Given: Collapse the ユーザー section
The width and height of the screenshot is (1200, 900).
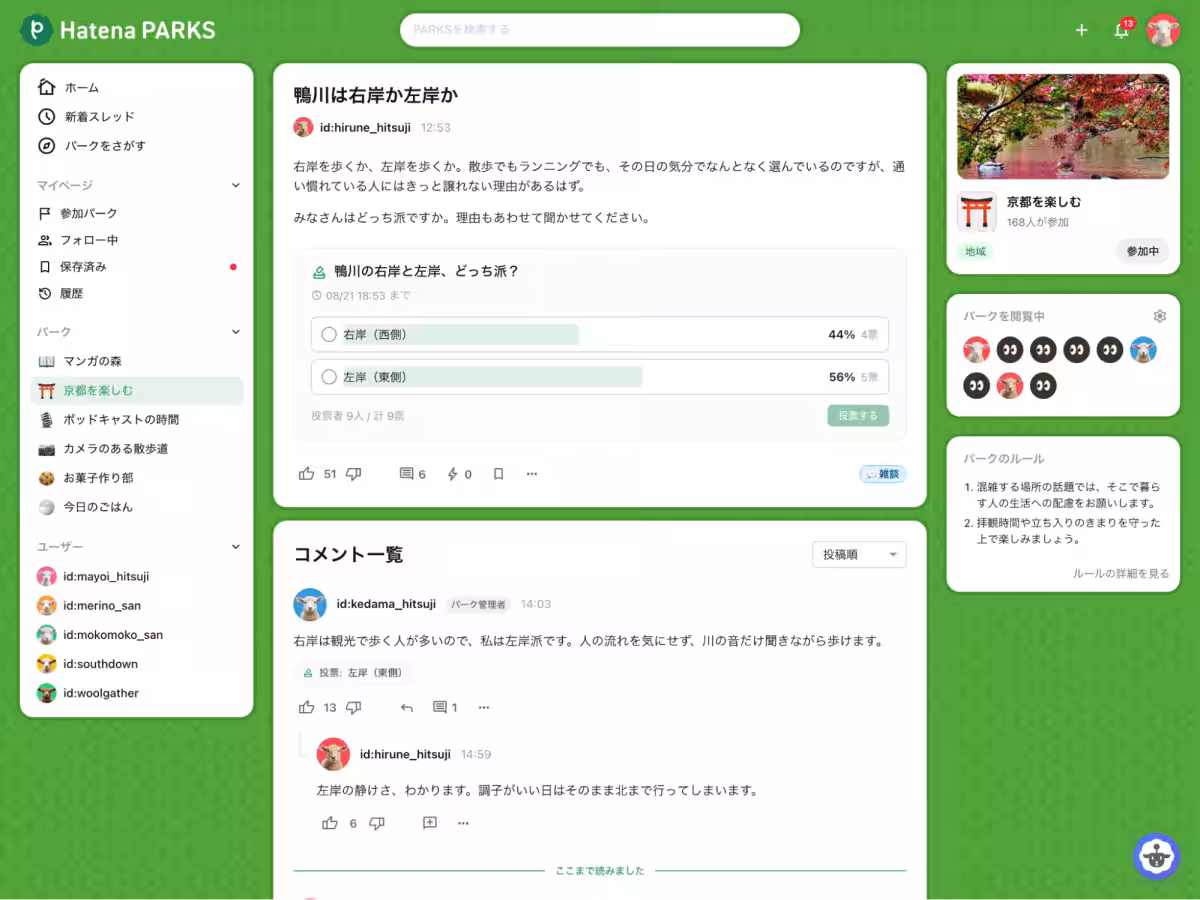Looking at the screenshot, I should tap(236, 547).
